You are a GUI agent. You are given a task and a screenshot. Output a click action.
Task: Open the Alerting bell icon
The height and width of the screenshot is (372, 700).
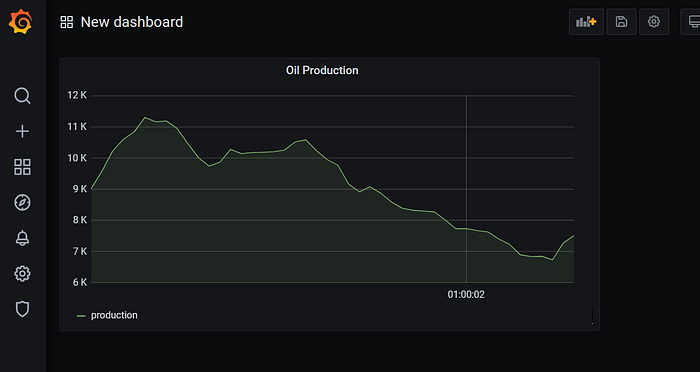22,238
